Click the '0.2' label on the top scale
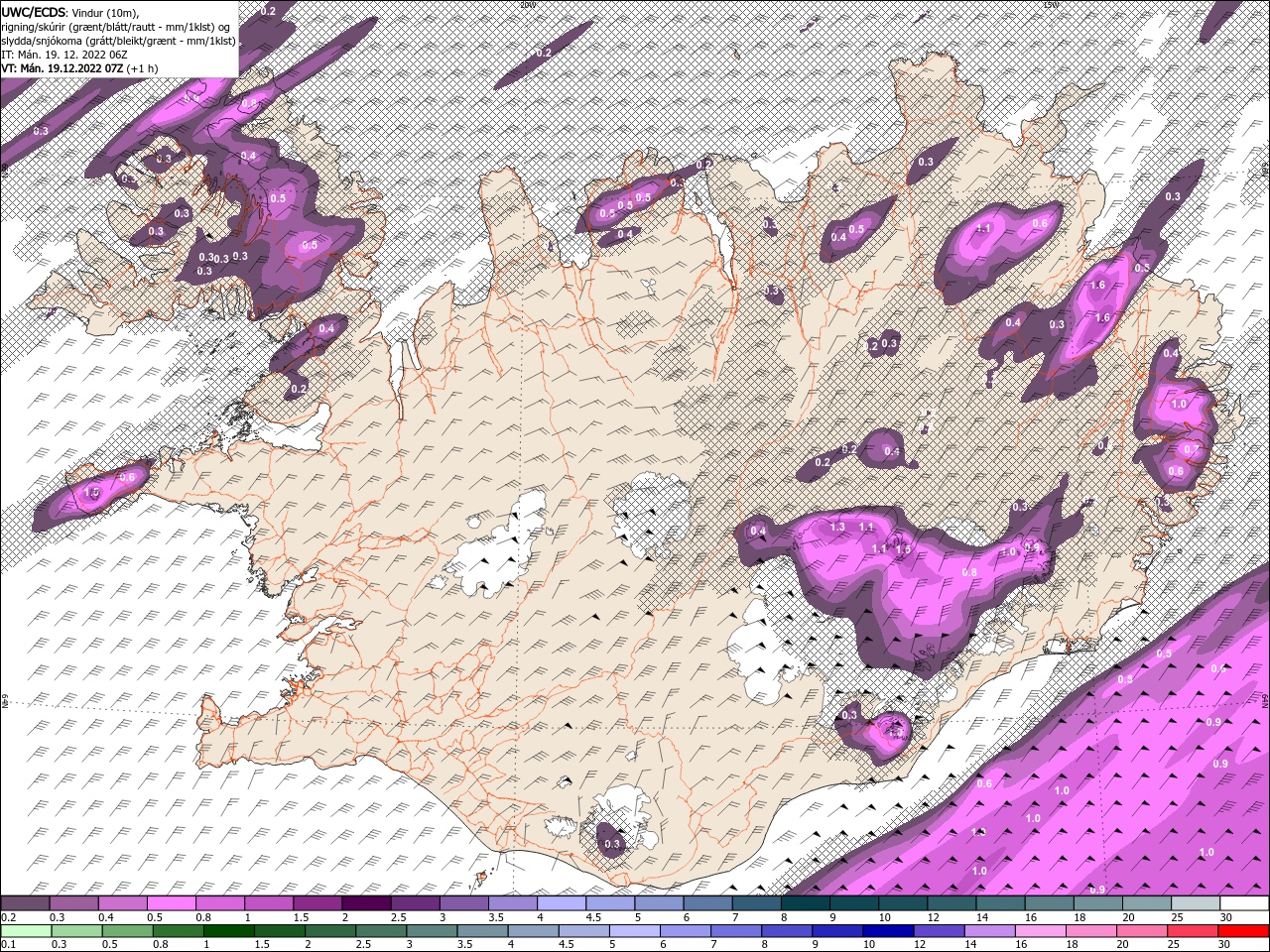Screen dimensions: 1270x952 click(7, 917)
